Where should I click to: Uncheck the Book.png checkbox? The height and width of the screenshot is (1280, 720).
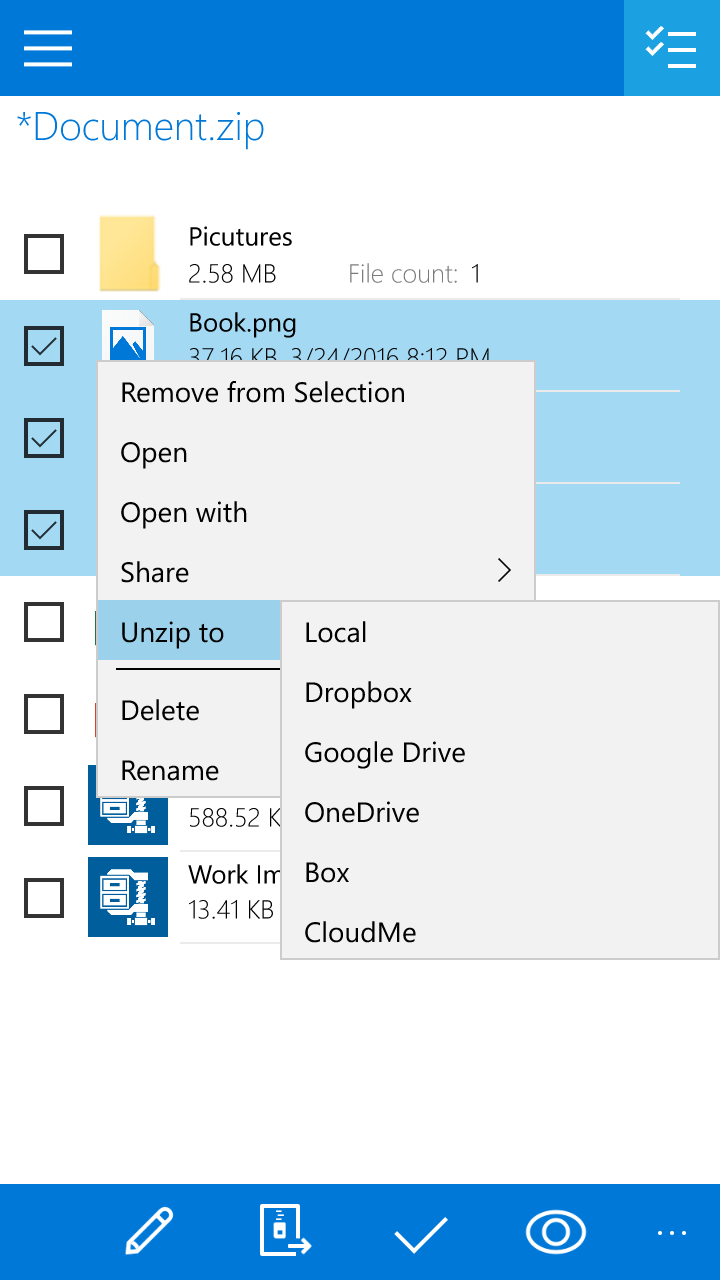coord(44,346)
